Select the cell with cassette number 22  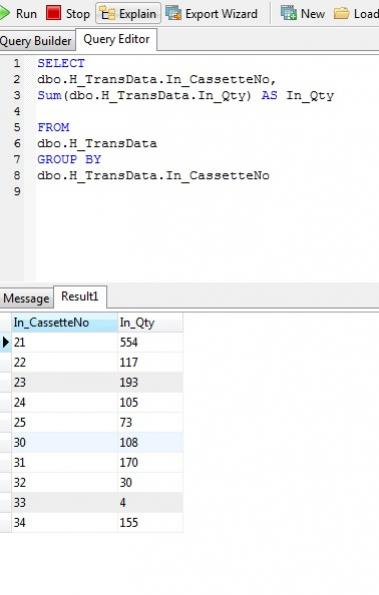click(x=64, y=362)
